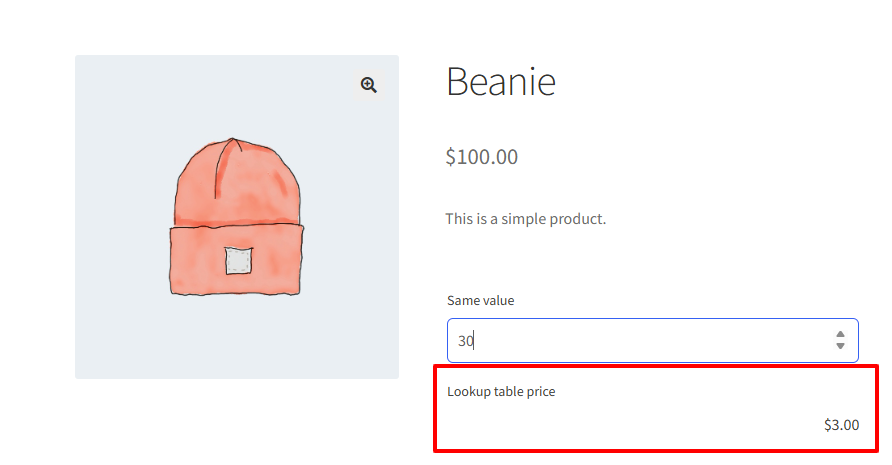
Task: Focus the Same value number field
Action: coord(653,340)
